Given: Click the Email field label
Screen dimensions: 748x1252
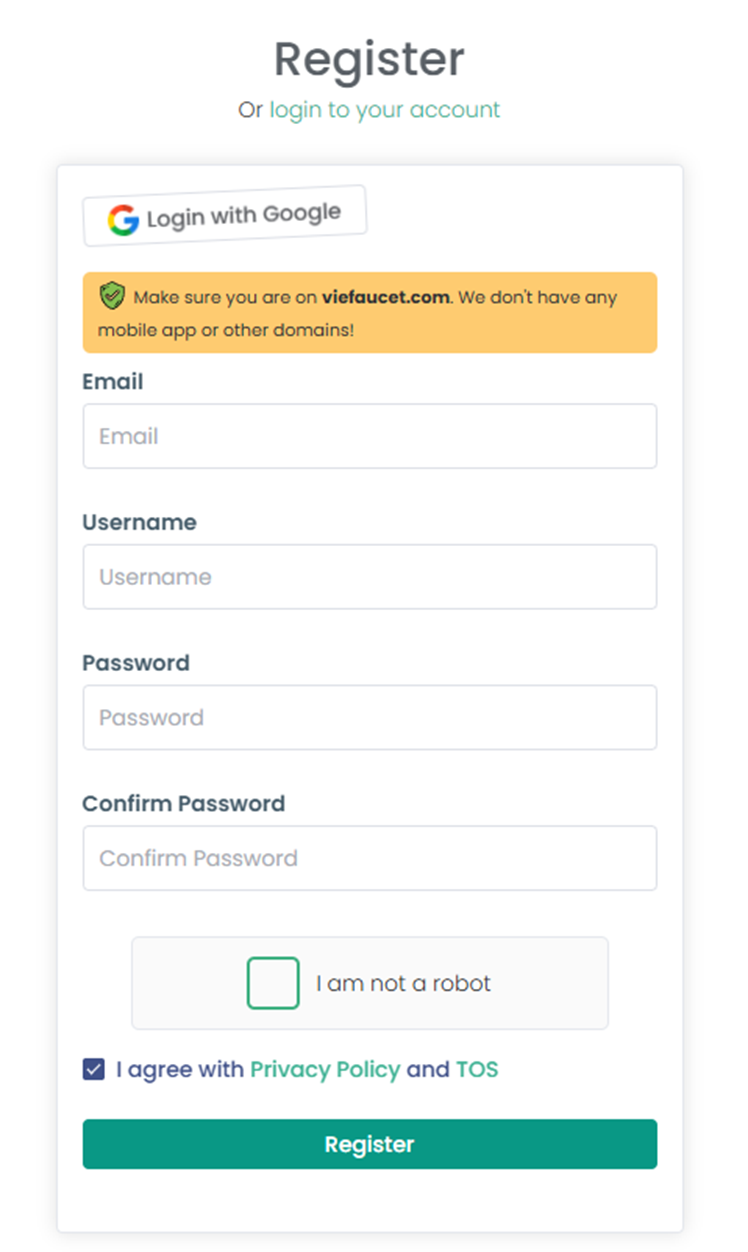Looking at the screenshot, I should click(113, 382).
